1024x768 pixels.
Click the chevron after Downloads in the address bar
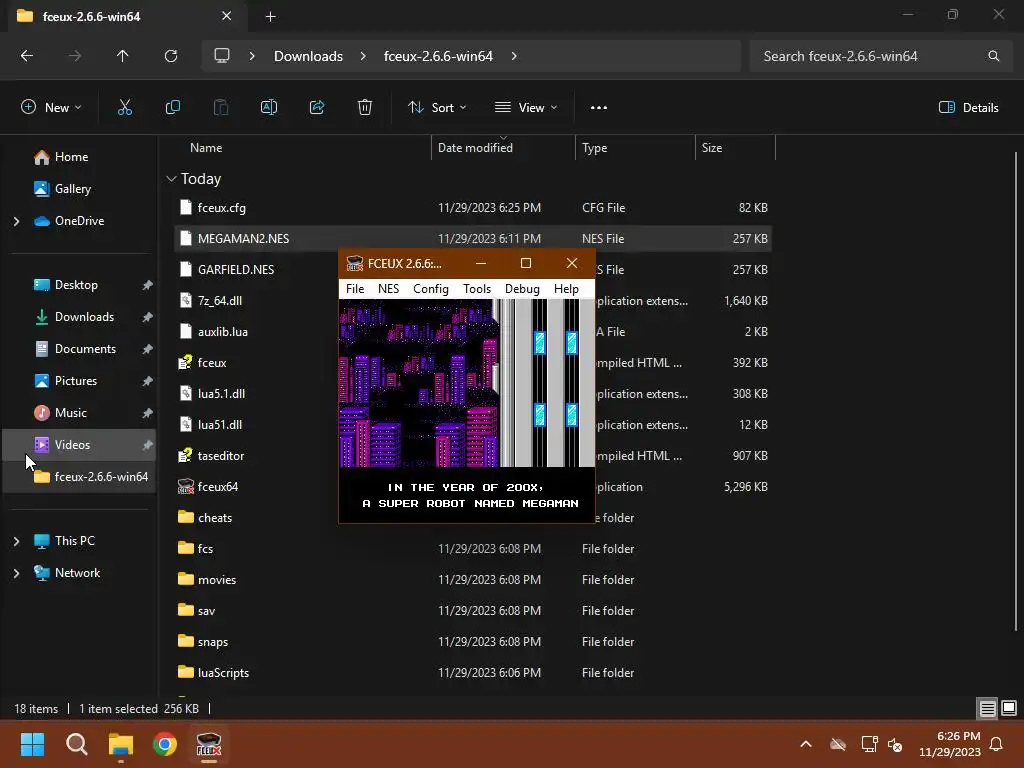363,56
